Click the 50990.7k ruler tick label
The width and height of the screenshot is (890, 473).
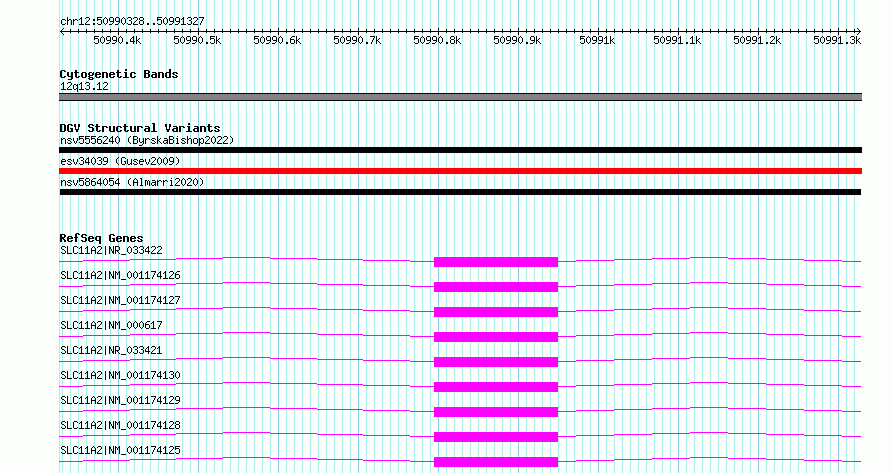click(x=357, y=40)
